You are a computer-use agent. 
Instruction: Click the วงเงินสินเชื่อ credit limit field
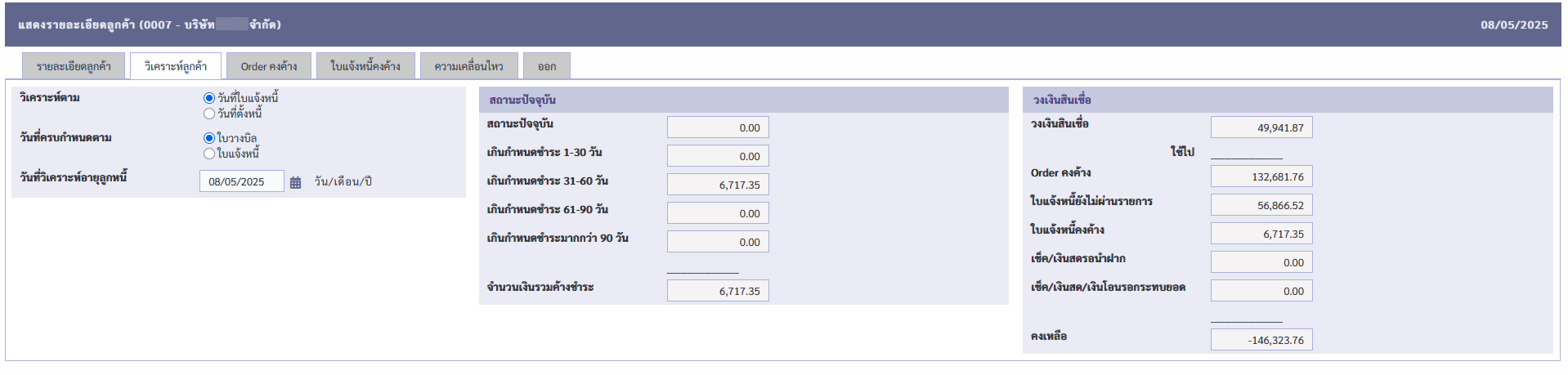[1261, 127]
